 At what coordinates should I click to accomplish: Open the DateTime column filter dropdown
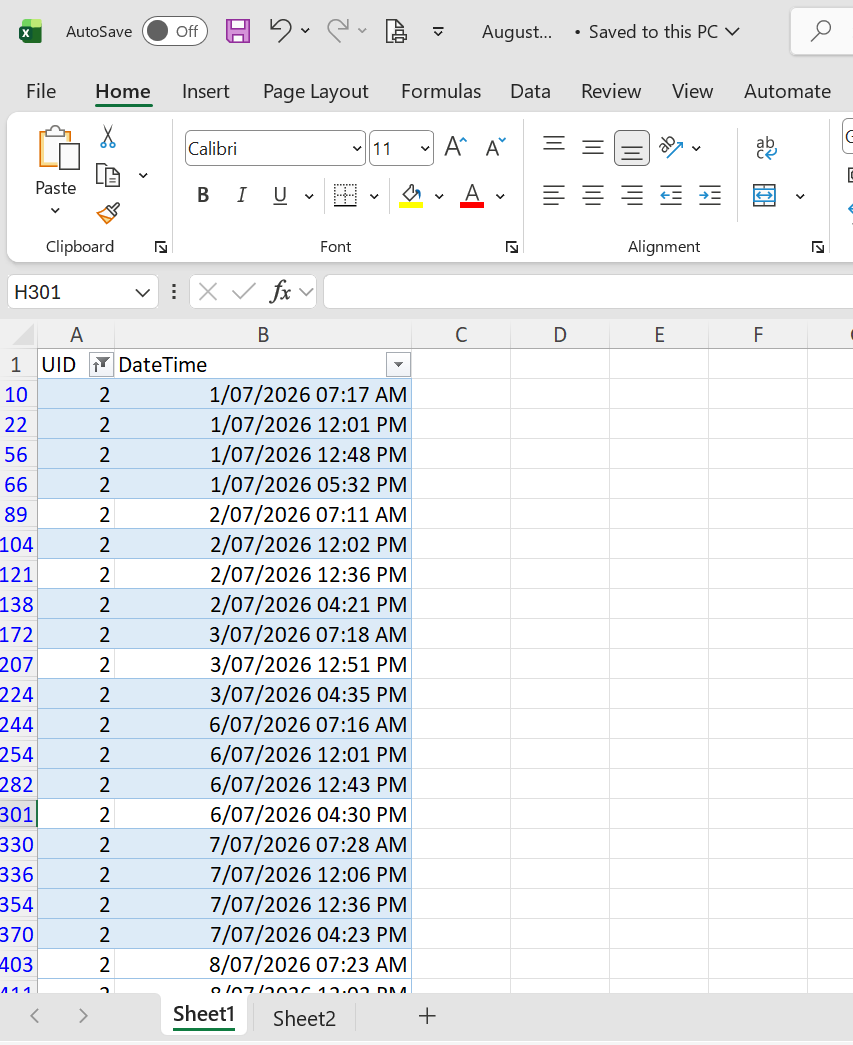pos(398,365)
